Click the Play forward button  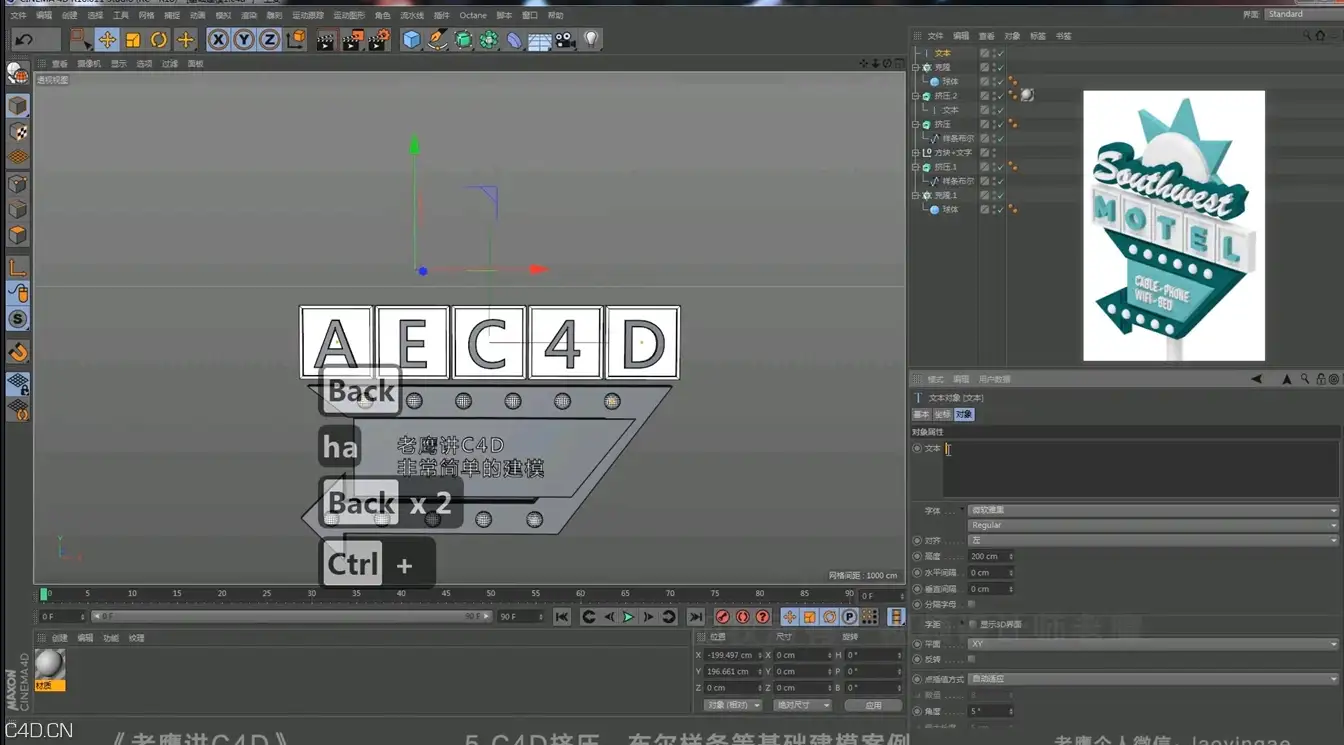pos(628,617)
